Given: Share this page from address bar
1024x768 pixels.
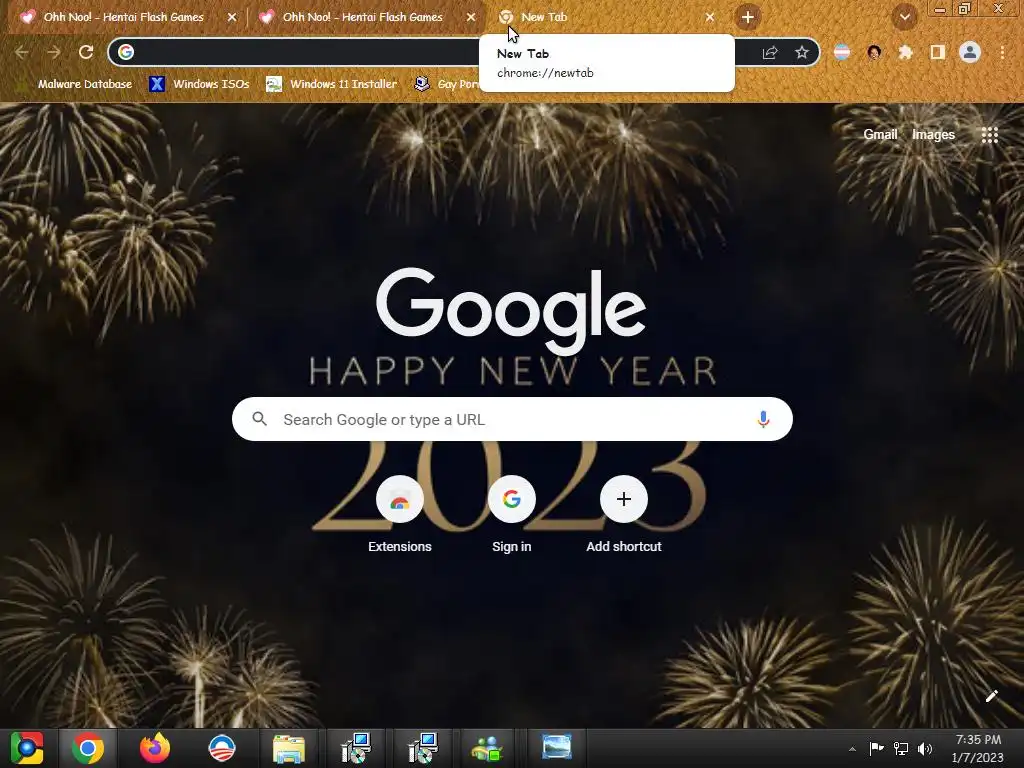Looking at the screenshot, I should point(770,52).
